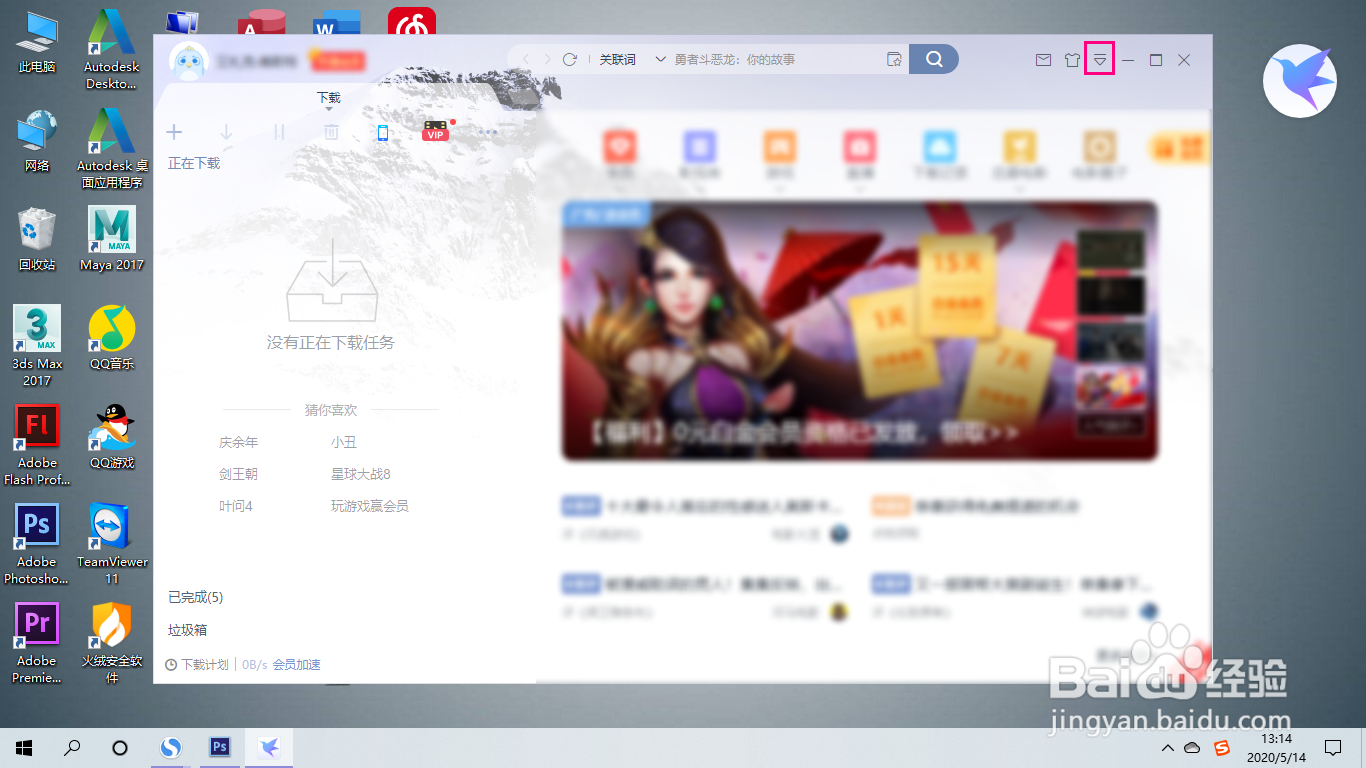Click the cloud icon in system tray
The width and height of the screenshot is (1366, 768).
pos(1192,748)
